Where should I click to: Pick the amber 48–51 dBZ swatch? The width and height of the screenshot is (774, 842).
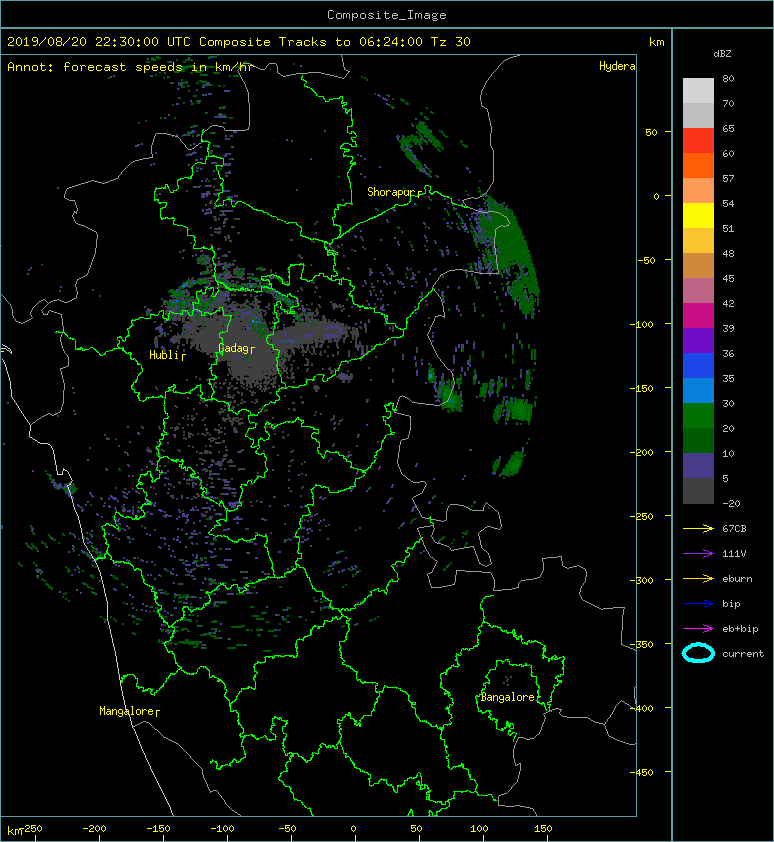698,241
